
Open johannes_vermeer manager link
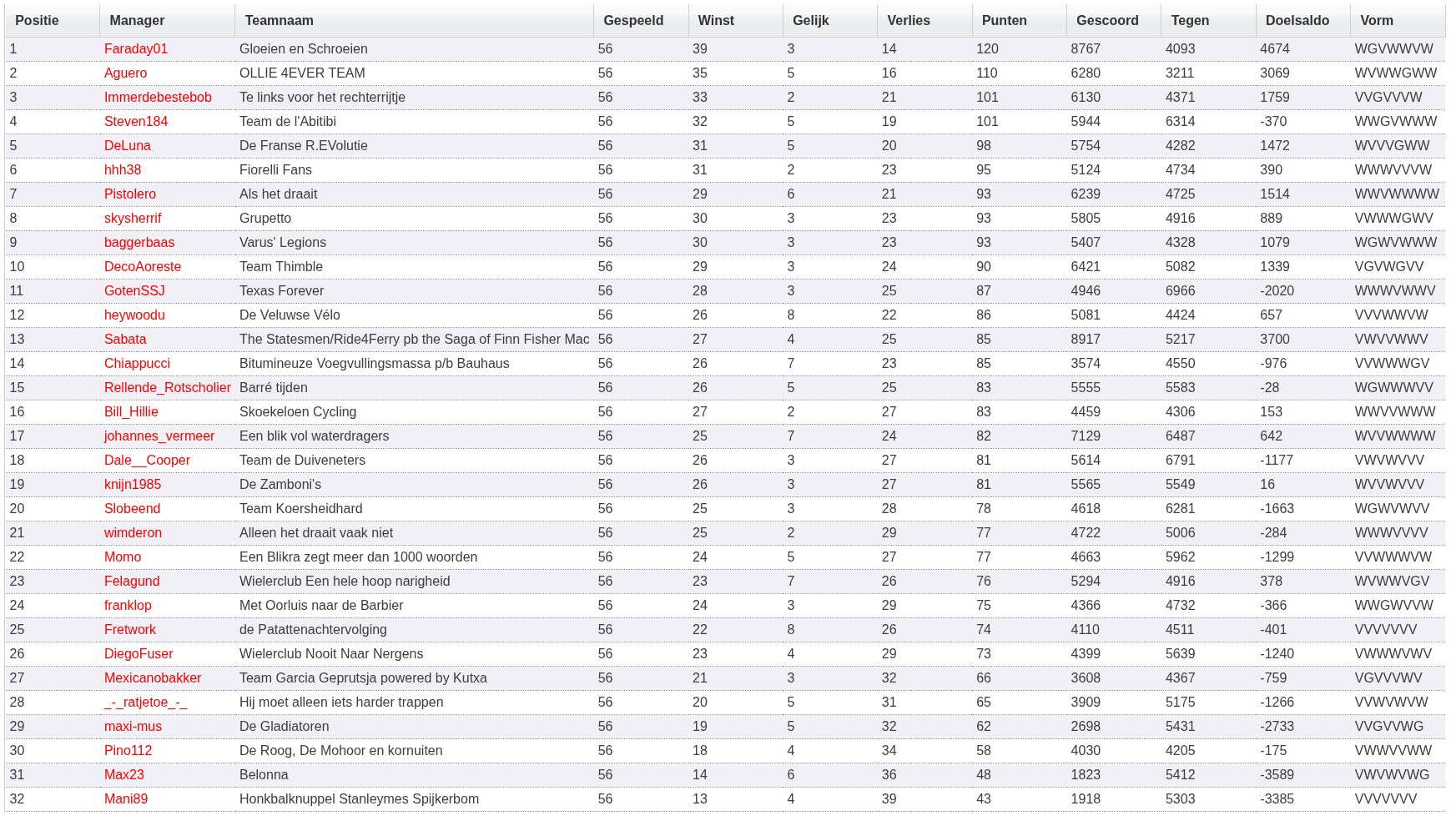click(x=159, y=436)
